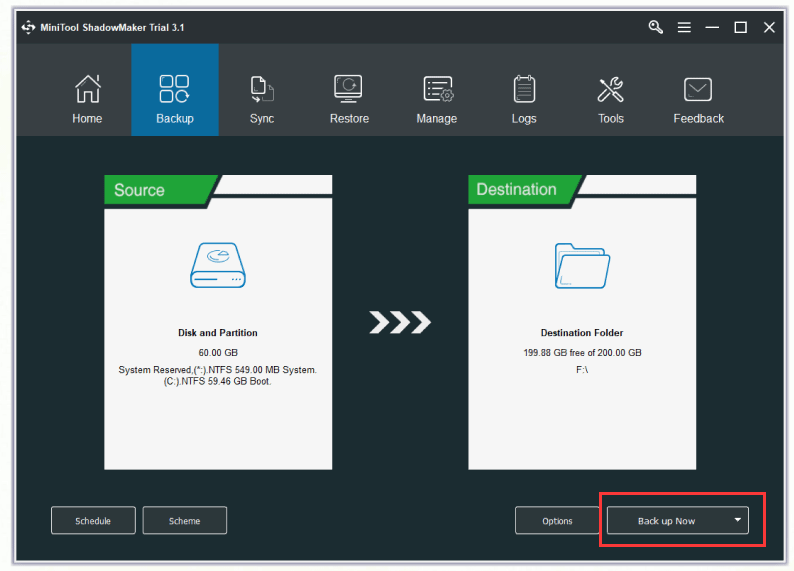Click the F:\ destination path

(582, 370)
